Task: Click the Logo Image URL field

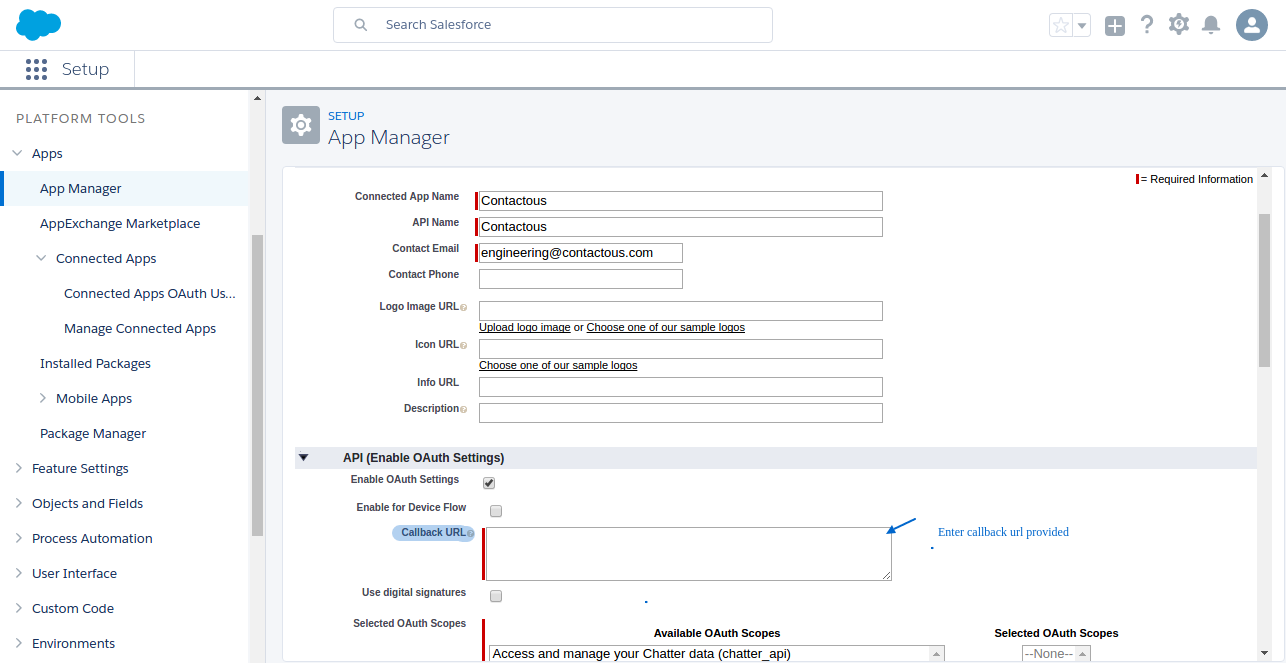Action: tap(681, 311)
